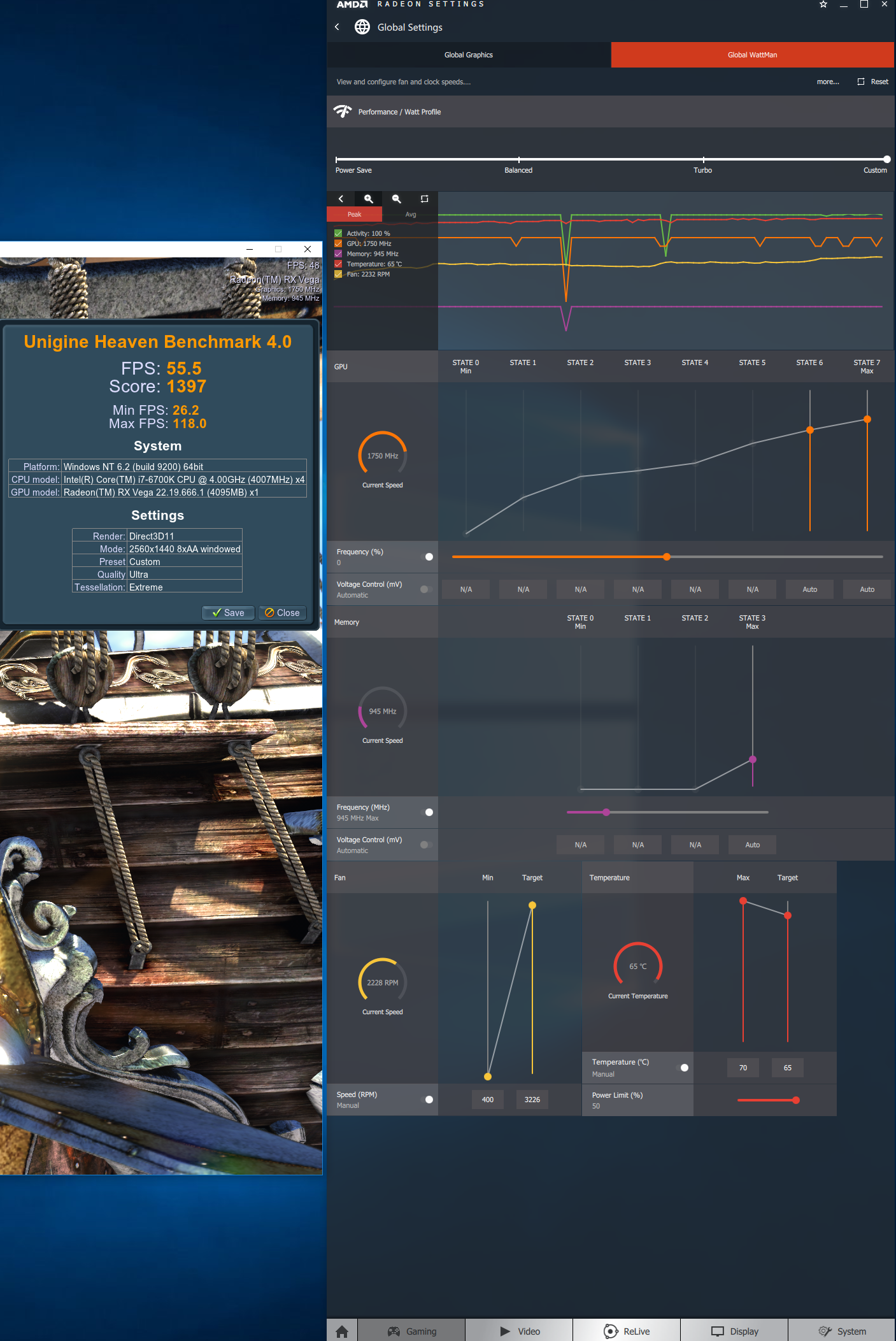This screenshot has width=896, height=1341.
Task: Switch to the Global WattMan tab
Action: coord(753,55)
